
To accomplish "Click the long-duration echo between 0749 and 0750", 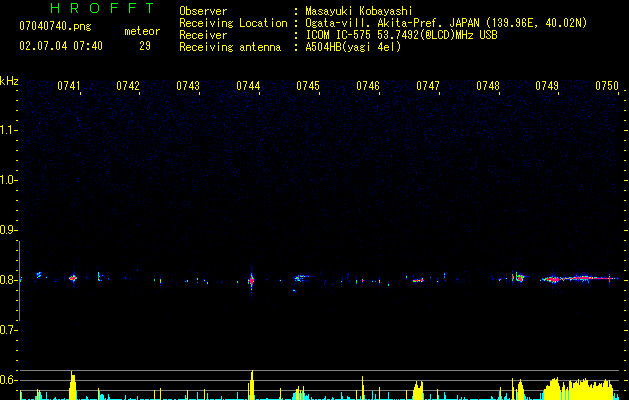I will click(579, 278).
